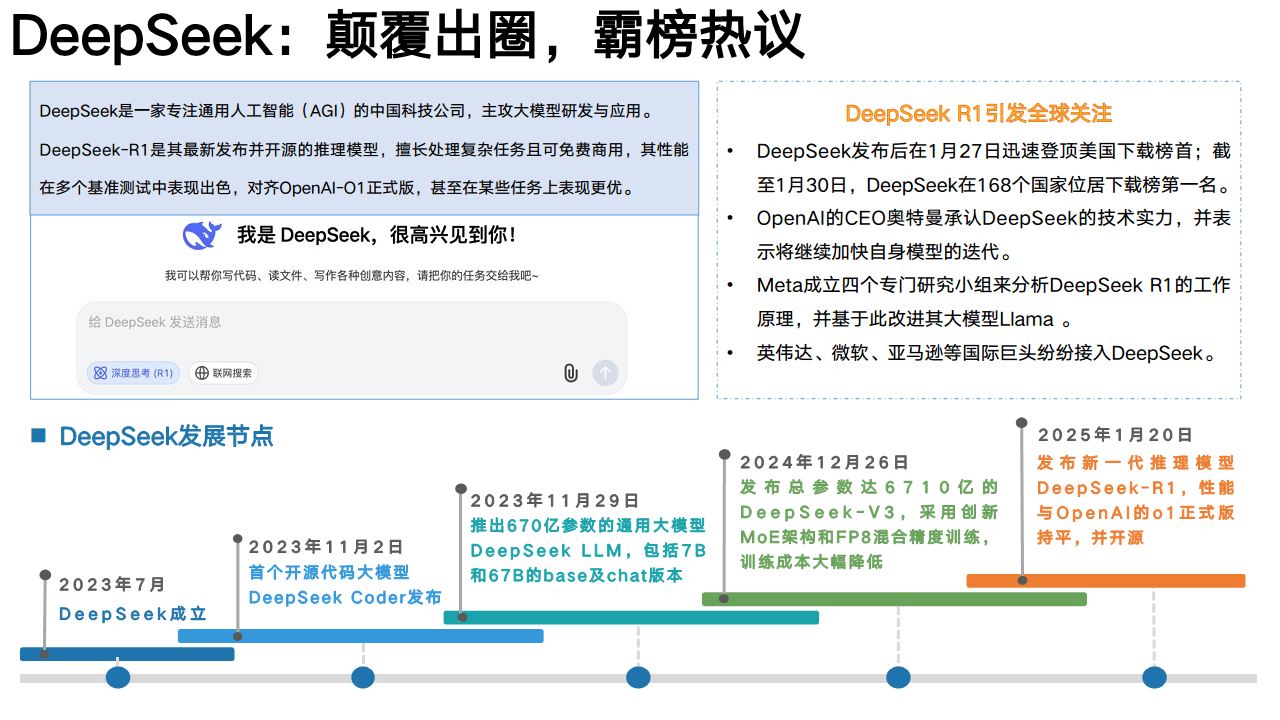The height and width of the screenshot is (720, 1280).
Task: Click the 2024年12月26日 date label
Action: 824,462
